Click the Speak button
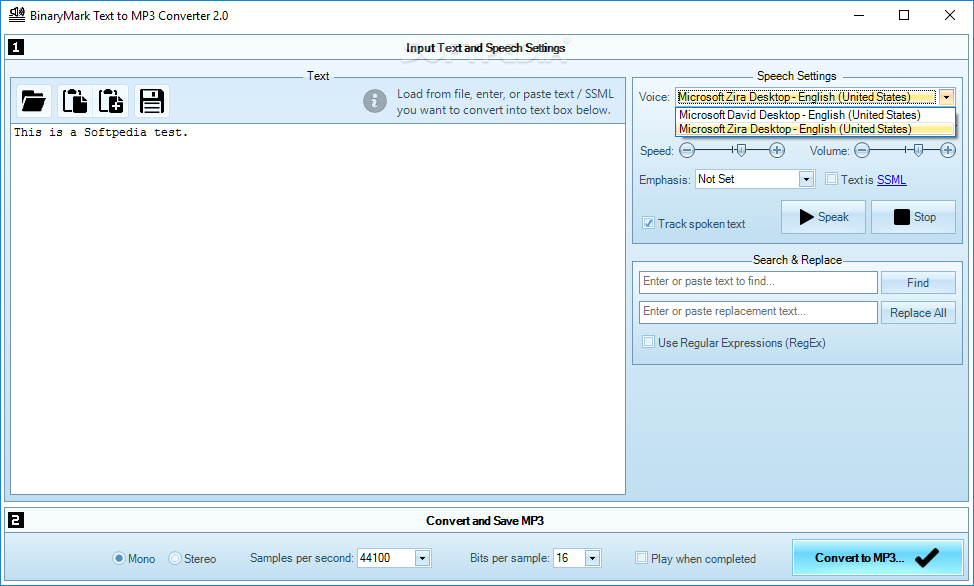 pyautogui.click(x=823, y=217)
